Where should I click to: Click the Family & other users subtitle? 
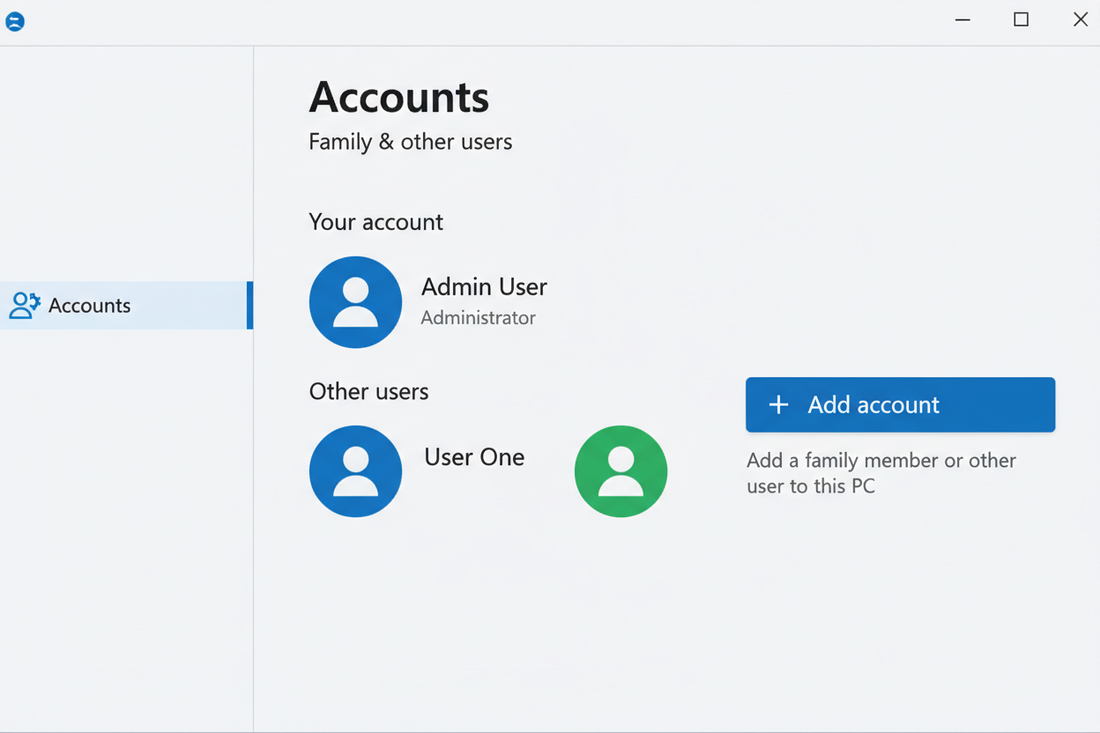[x=410, y=142]
